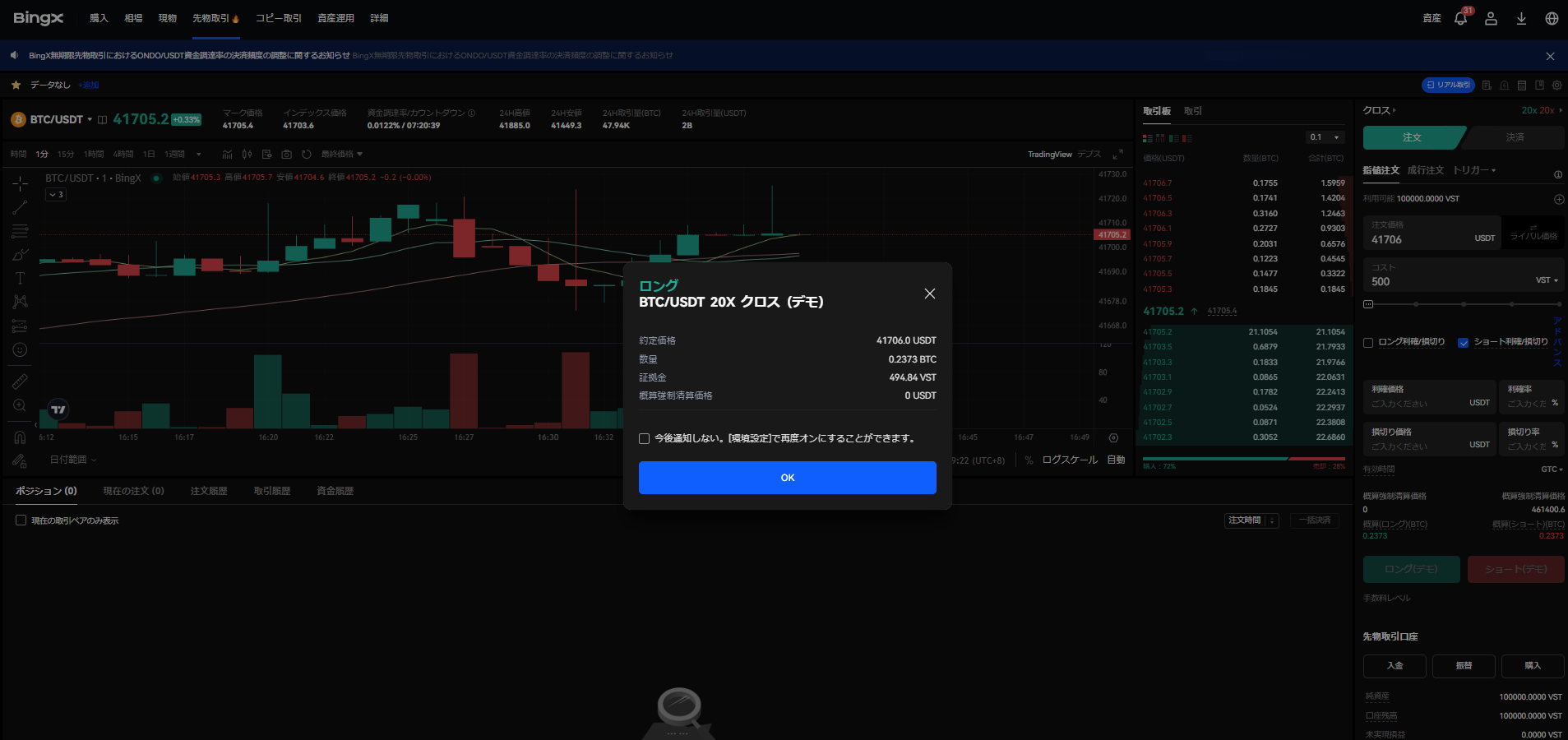The height and width of the screenshot is (740, 1568).
Task: Click the 振替 transfer button
Action: tap(1464, 666)
